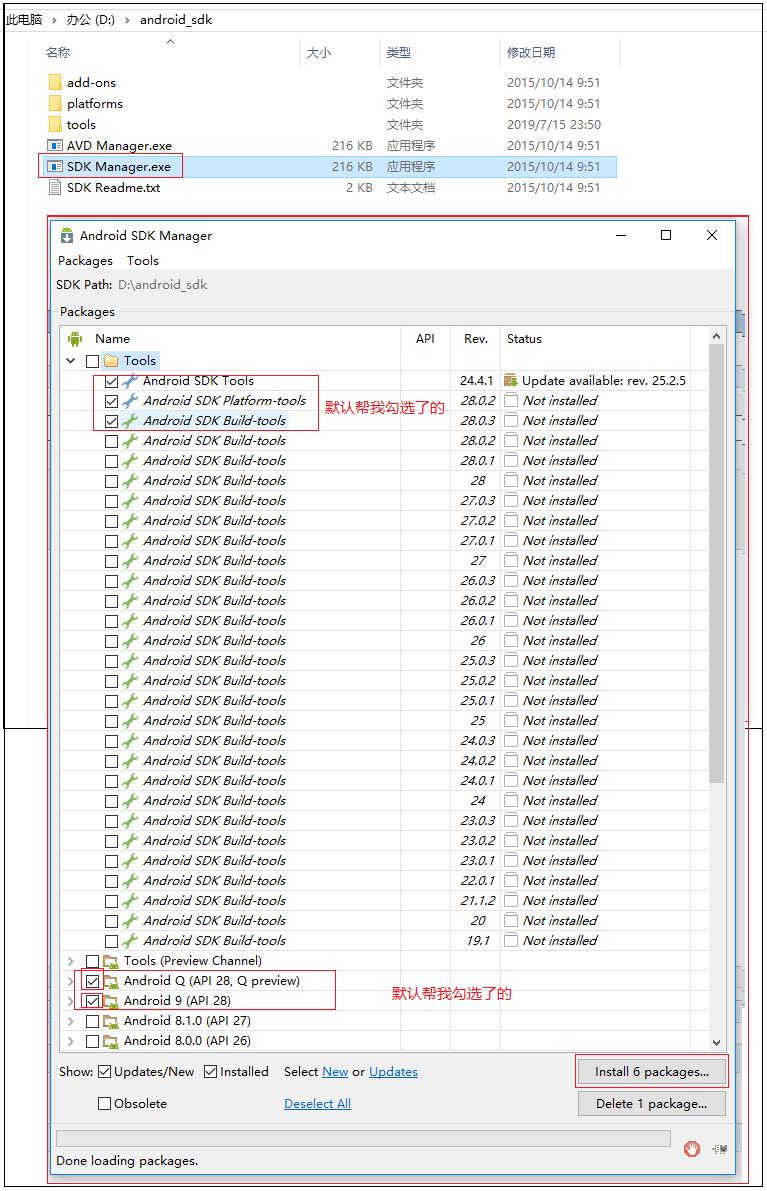The width and height of the screenshot is (767, 1191).
Task: Click breadcrumb arrow after 此电脑 in Explorer
Action: (x=54, y=20)
